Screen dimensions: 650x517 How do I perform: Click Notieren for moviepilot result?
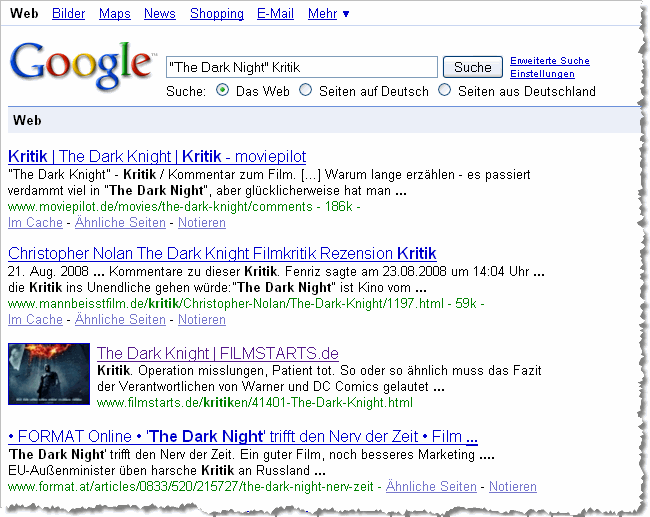point(202,223)
